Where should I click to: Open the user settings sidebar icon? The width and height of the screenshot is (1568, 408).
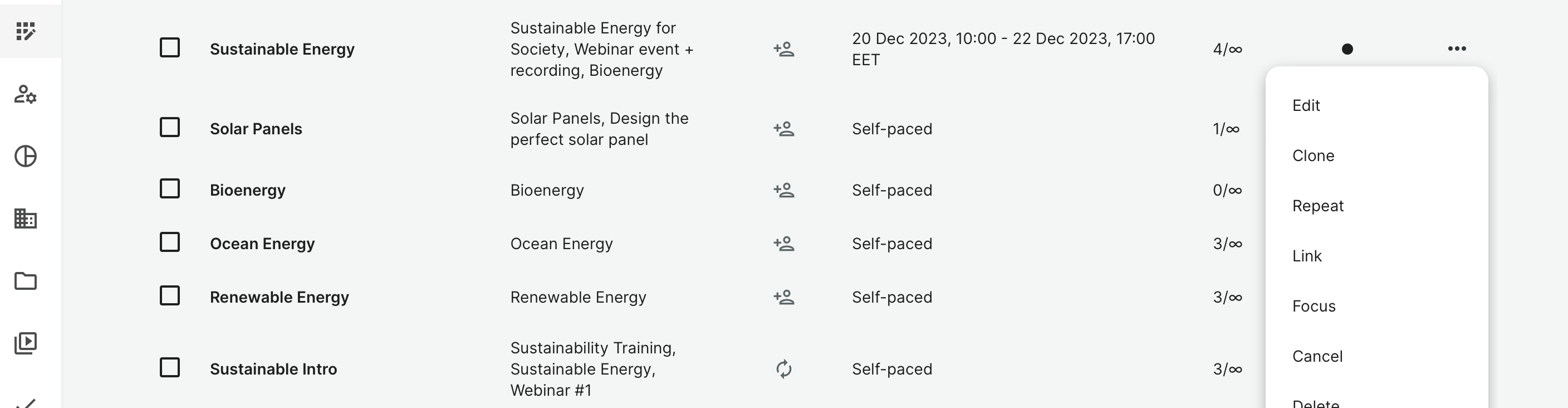26,94
